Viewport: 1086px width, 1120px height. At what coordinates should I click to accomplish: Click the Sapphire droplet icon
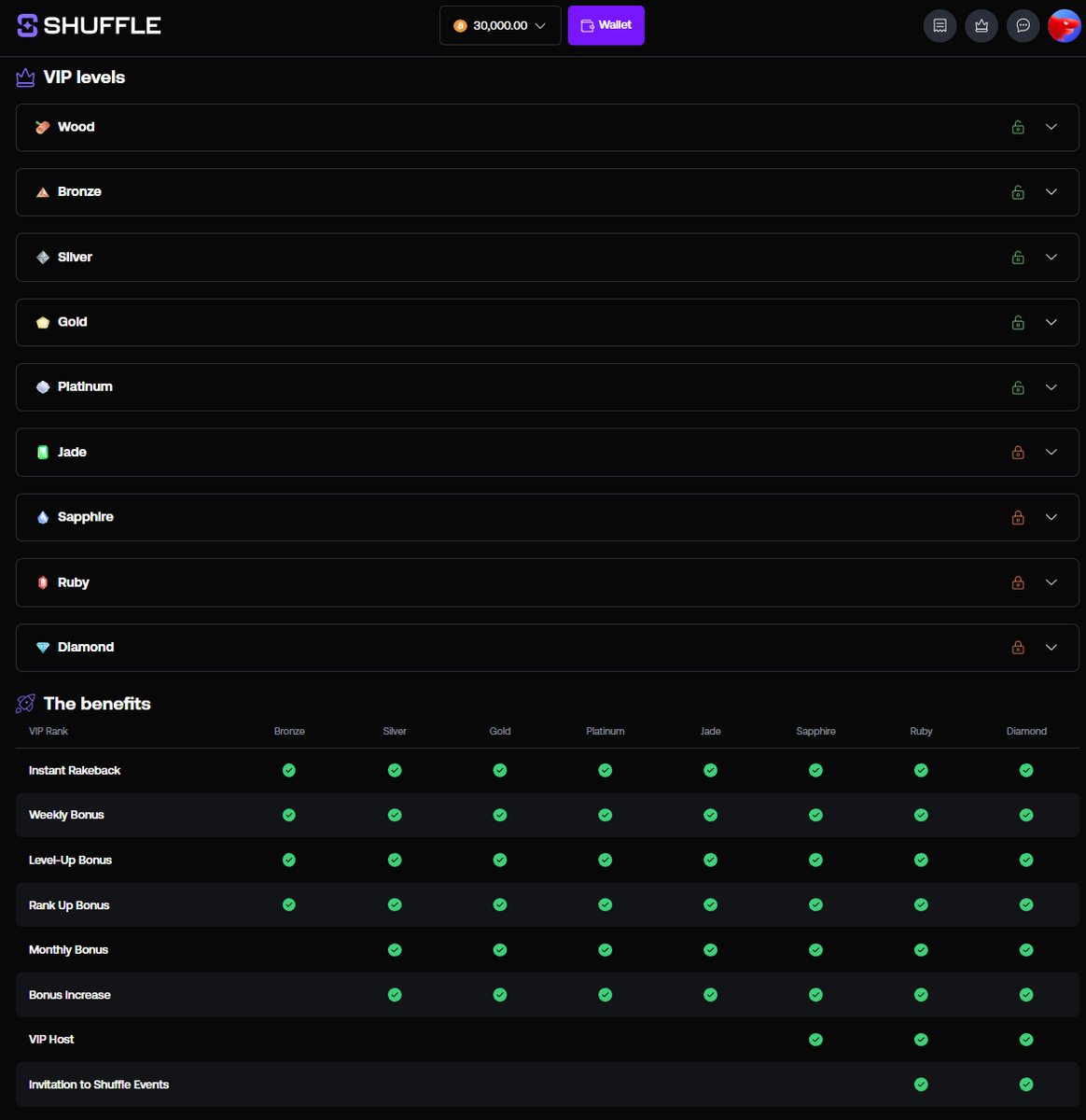point(43,517)
